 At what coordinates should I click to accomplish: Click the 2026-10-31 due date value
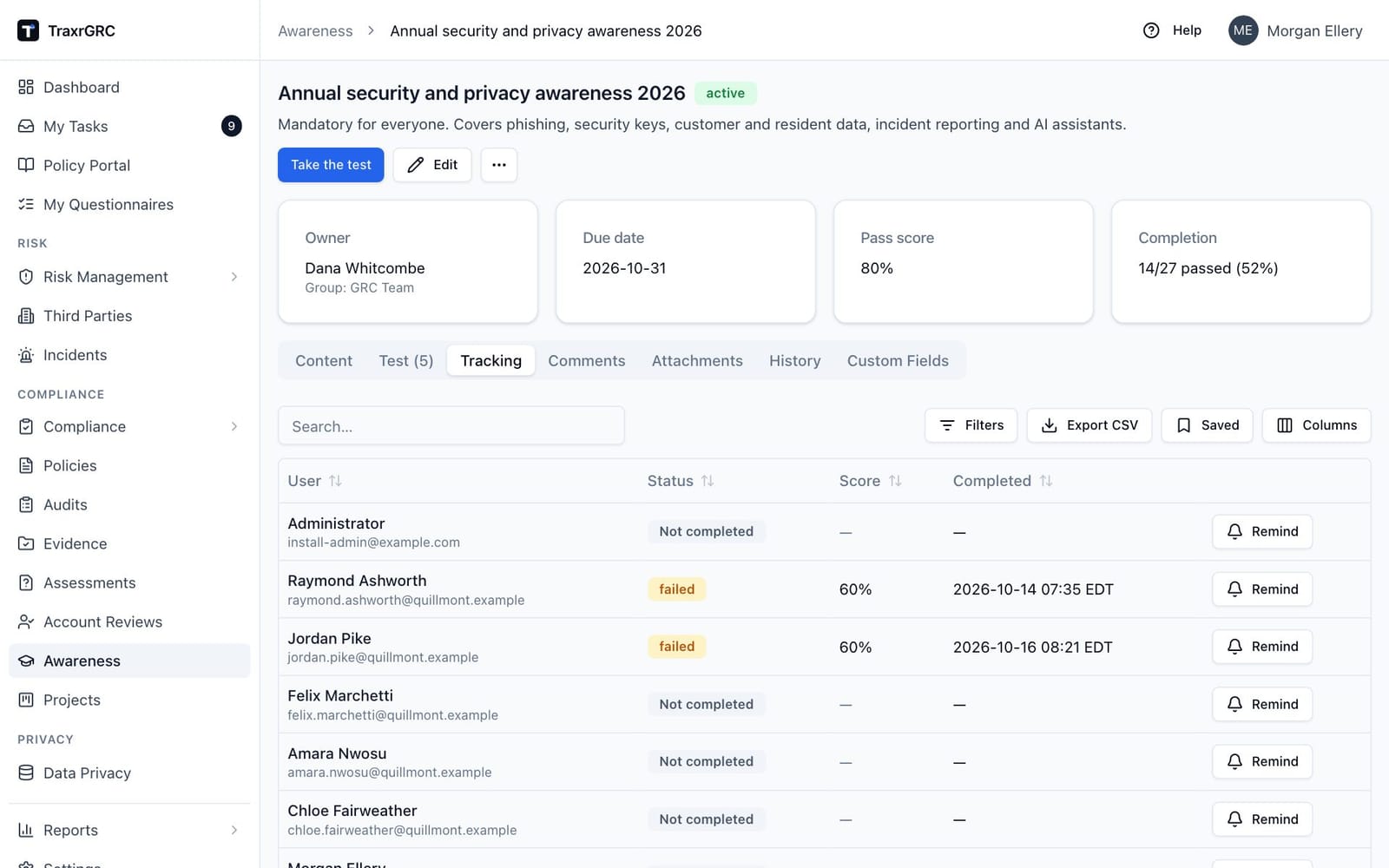click(624, 268)
